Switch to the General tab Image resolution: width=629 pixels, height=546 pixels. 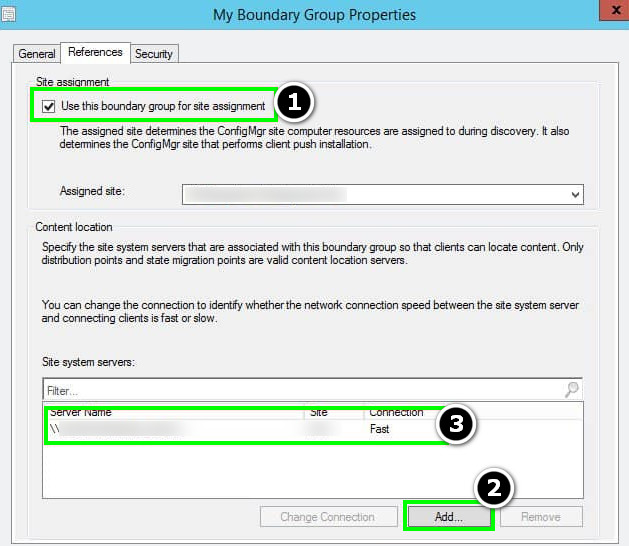tap(37, 54)
